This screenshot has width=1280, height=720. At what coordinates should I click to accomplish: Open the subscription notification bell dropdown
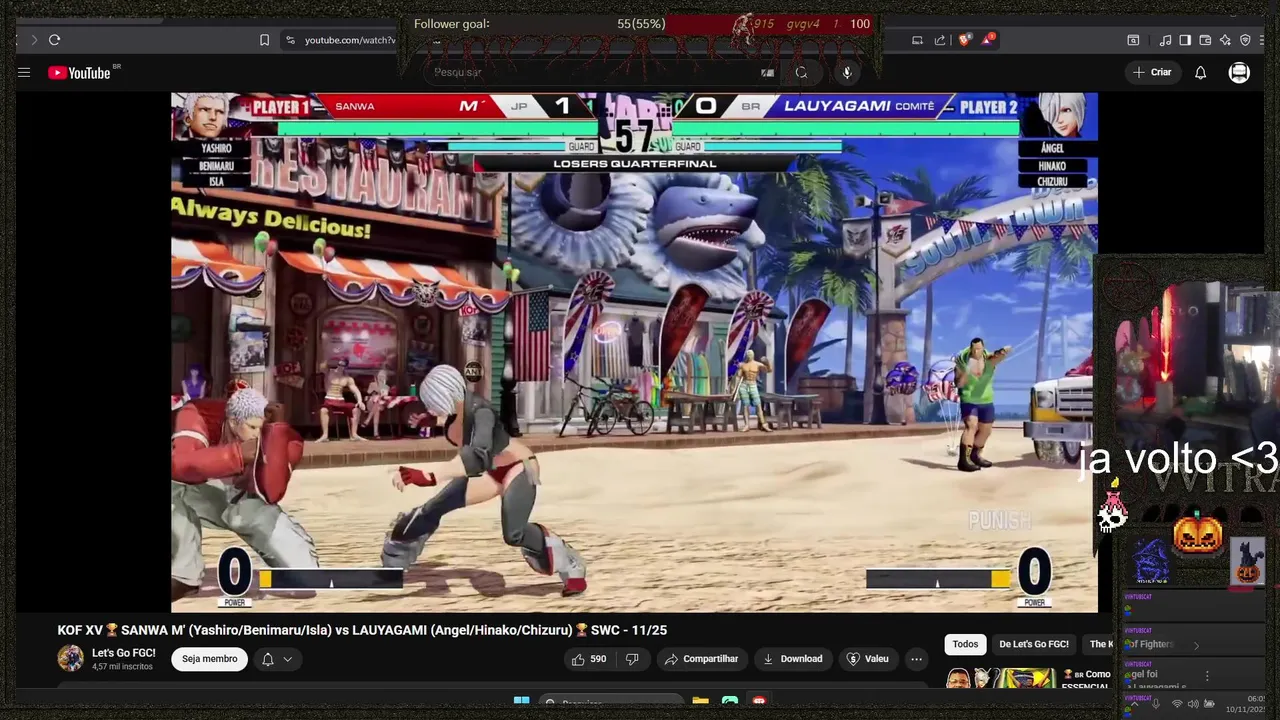point(276,659)
